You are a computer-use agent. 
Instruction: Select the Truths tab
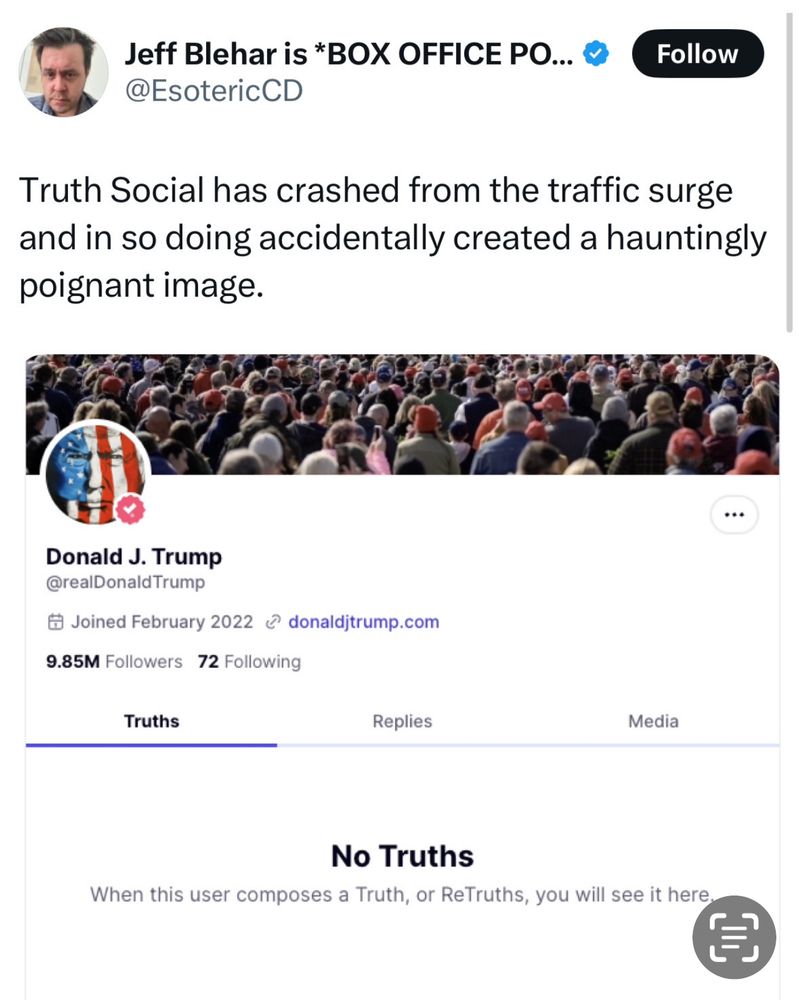[152, 720]
